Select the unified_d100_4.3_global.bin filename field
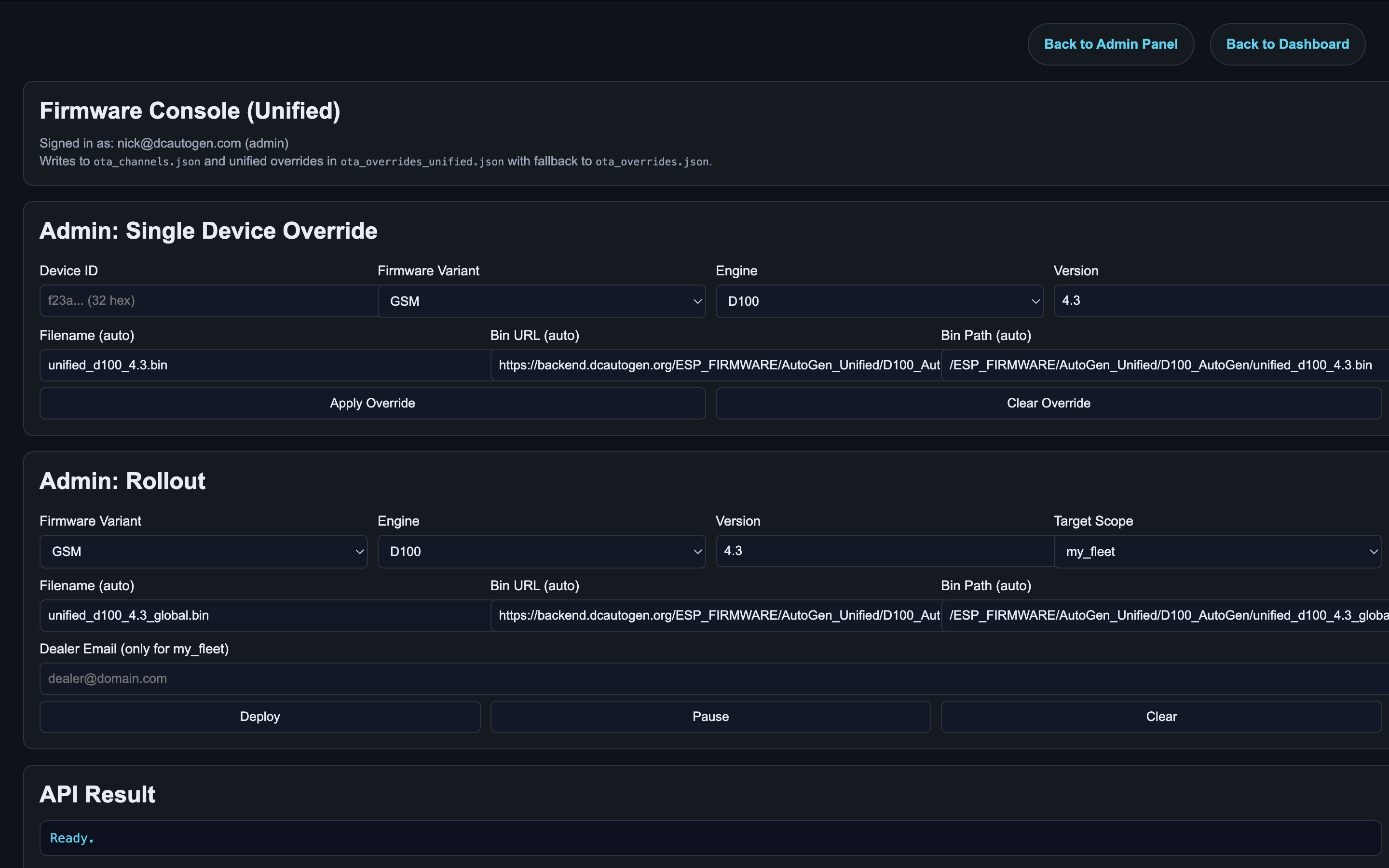Viewport: 1389px width, 868px height. [x=265, y=615]
